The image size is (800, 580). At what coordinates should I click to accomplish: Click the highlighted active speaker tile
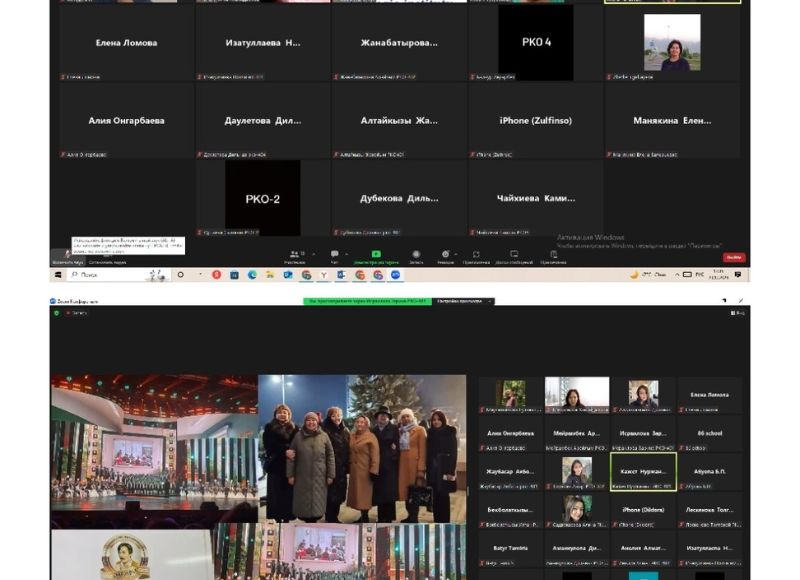[643, 470]
